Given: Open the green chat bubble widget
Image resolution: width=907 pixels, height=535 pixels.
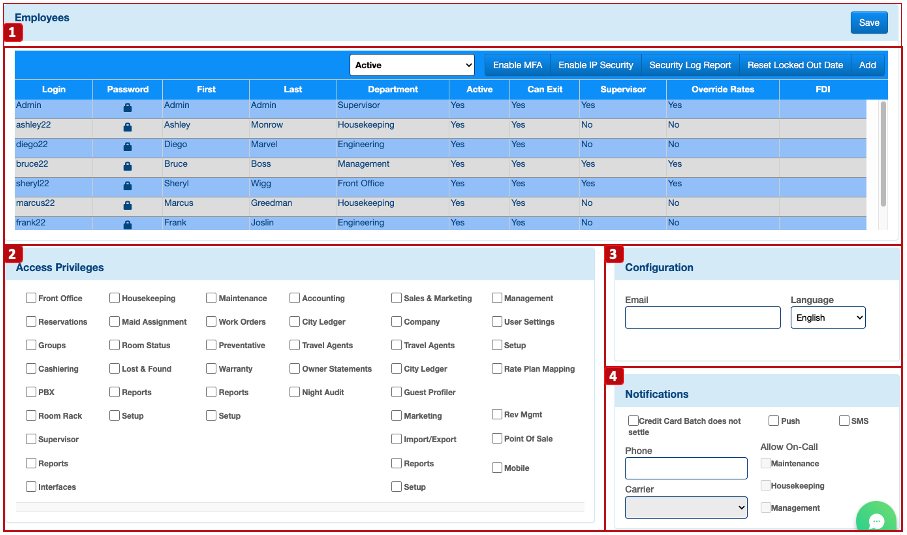Looking at the screenshot, I should pyautogui.click(x=875, y=520).
